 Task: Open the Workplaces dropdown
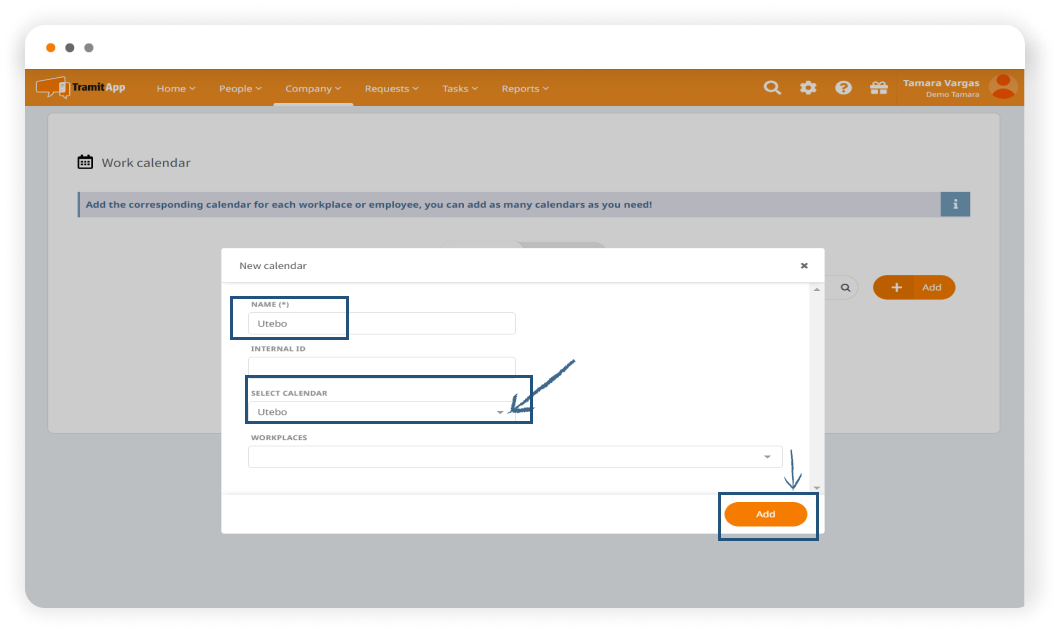click(x=767, y=457)
